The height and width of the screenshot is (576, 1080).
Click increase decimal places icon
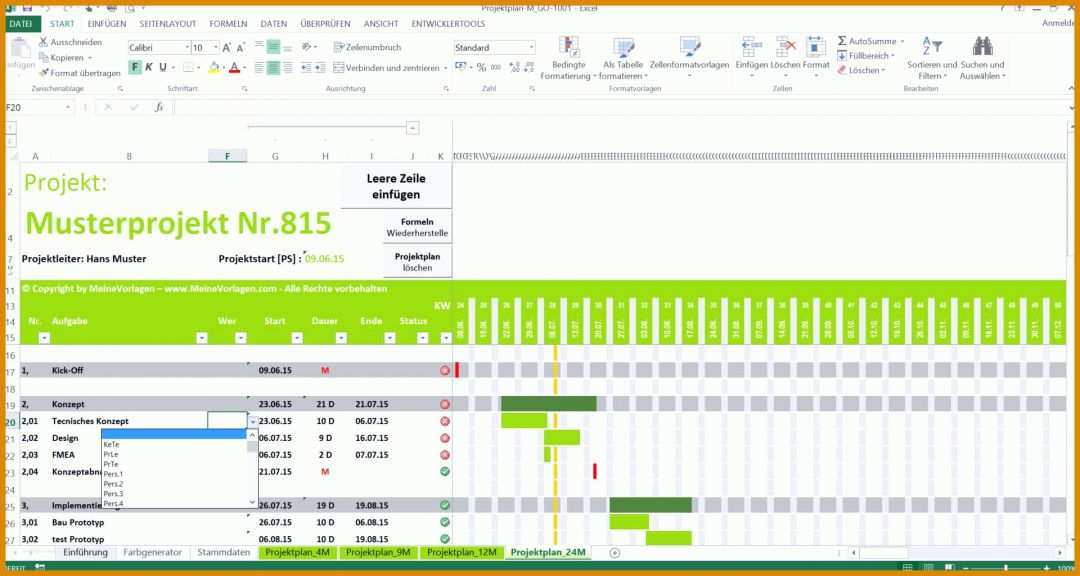point(514,68)
